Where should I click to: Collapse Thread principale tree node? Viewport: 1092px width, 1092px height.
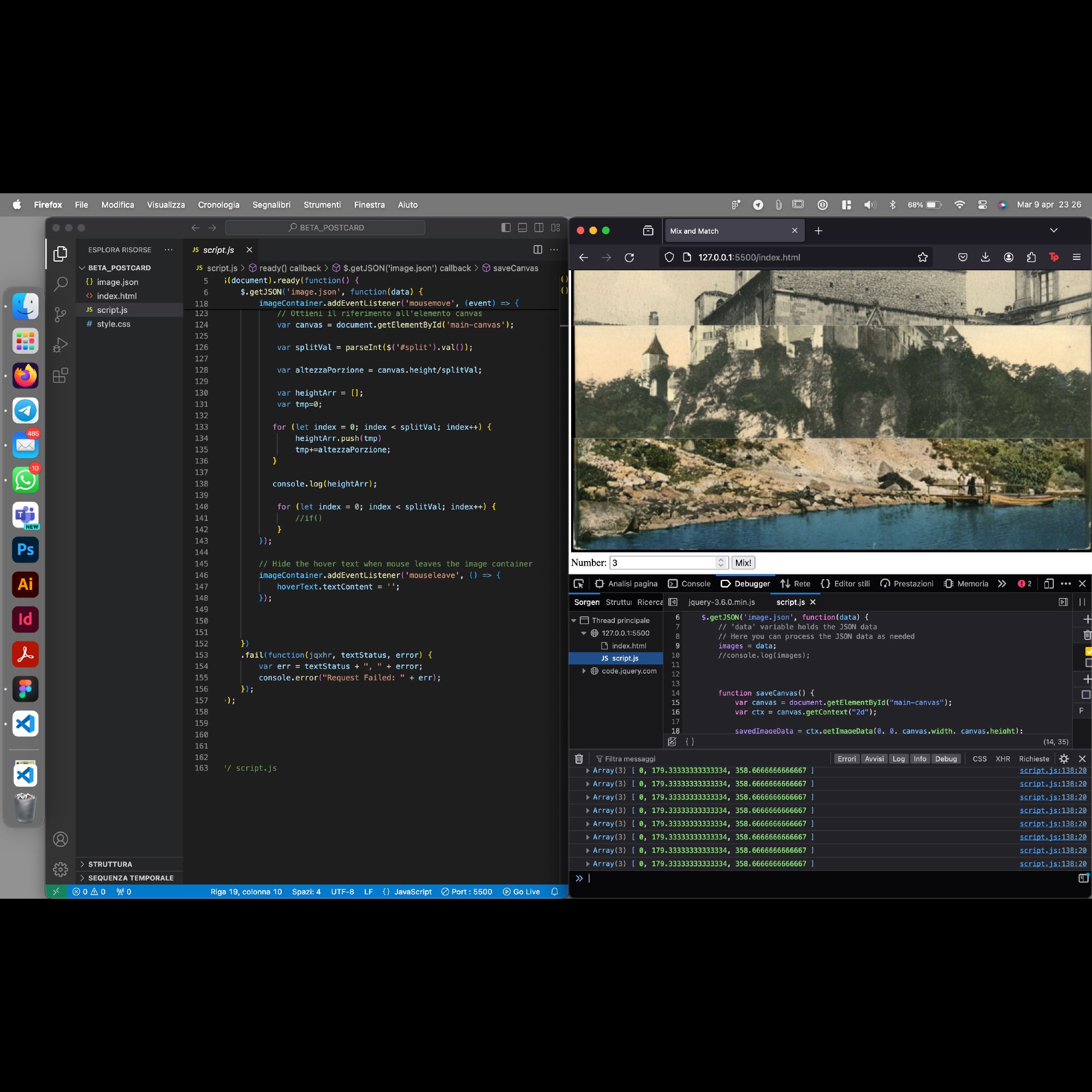(x=574, y=621)
